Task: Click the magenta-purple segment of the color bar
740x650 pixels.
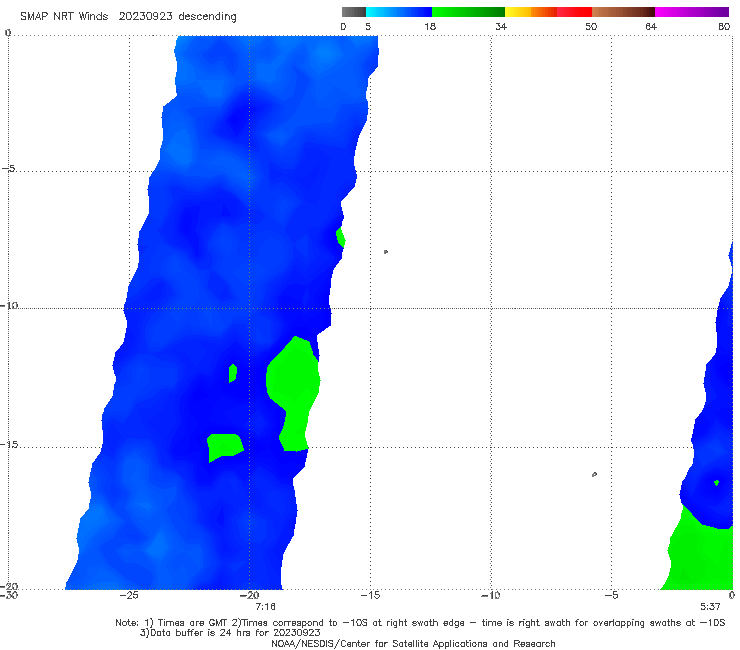Action: coord(692,12)
